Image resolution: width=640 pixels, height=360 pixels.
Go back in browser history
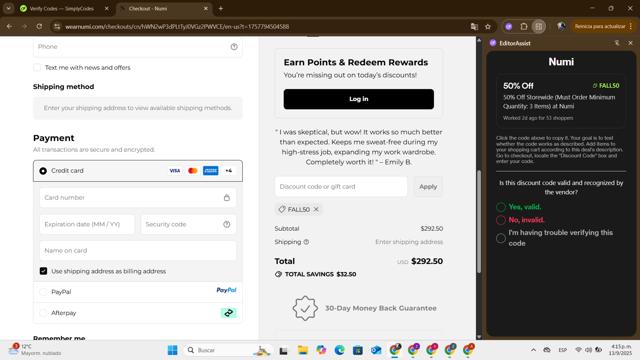9,27
